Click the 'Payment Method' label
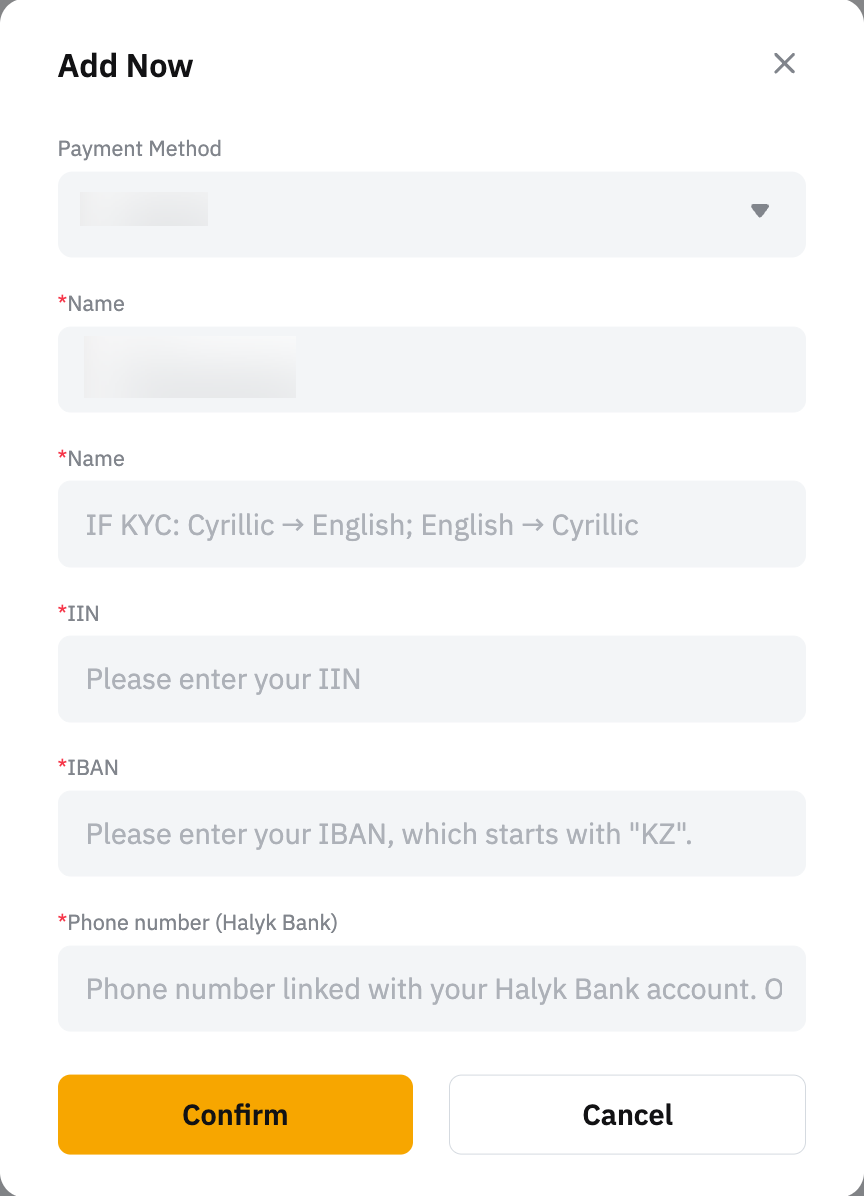This screenshot has width=864, height=1196. click(140, 149)
